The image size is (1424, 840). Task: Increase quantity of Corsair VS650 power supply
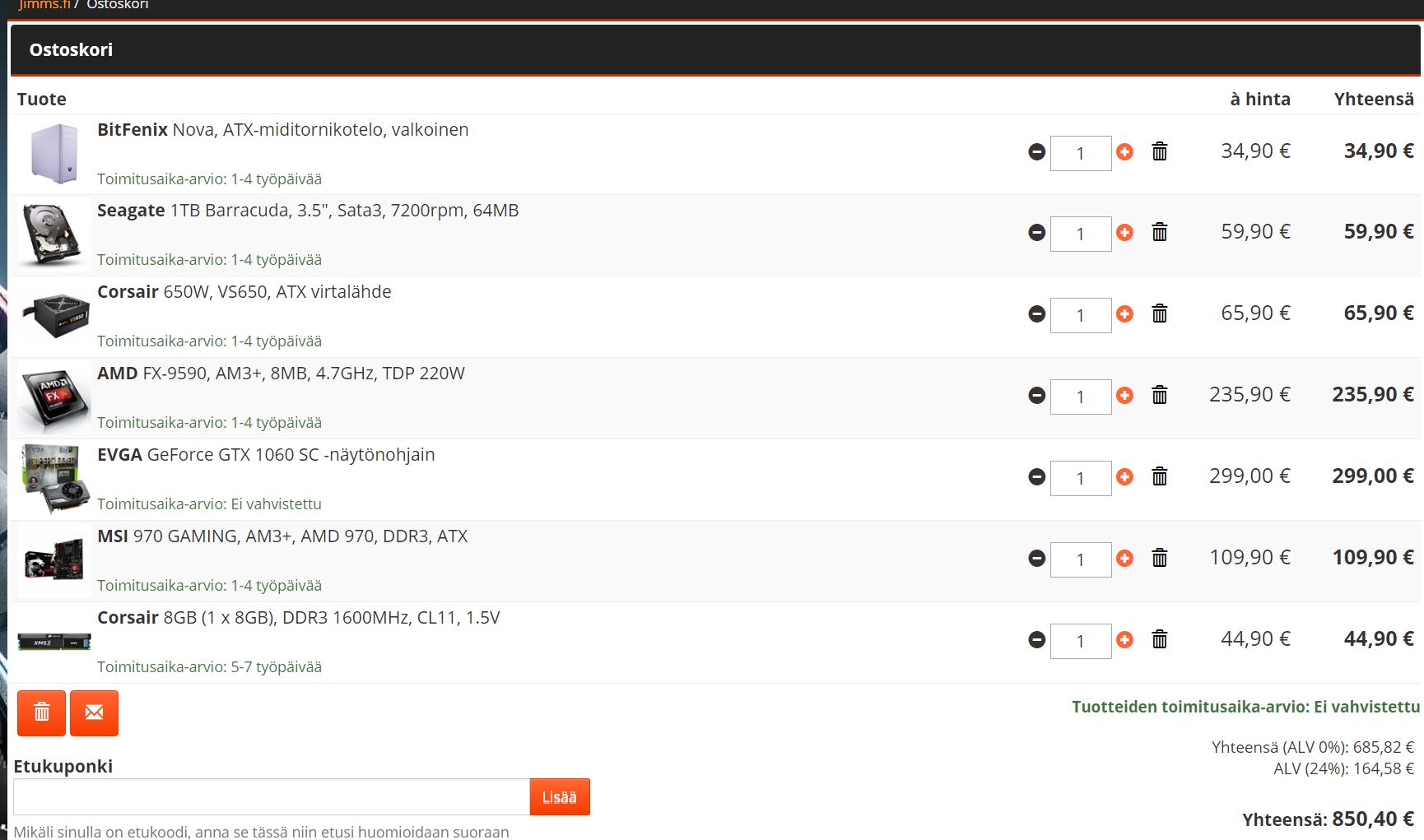pyautogui.click(x=1124, y=314)
